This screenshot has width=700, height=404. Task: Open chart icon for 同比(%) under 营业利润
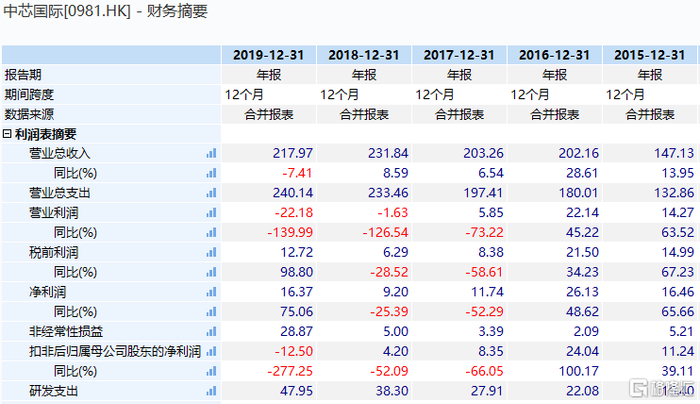click(x=211, y=233)
